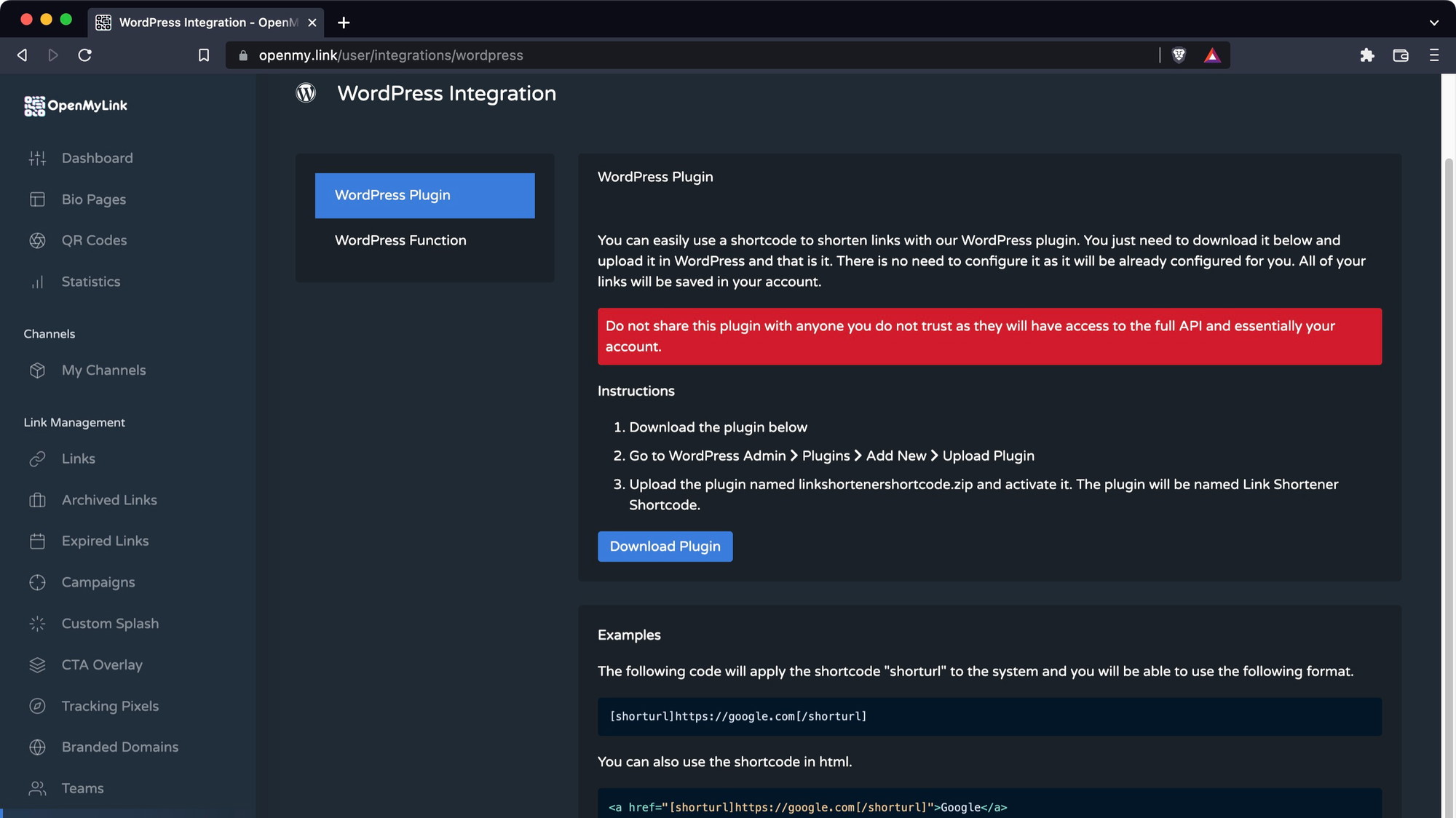Click the Instructions heading

pyautogui.click(x=636, y=392)
